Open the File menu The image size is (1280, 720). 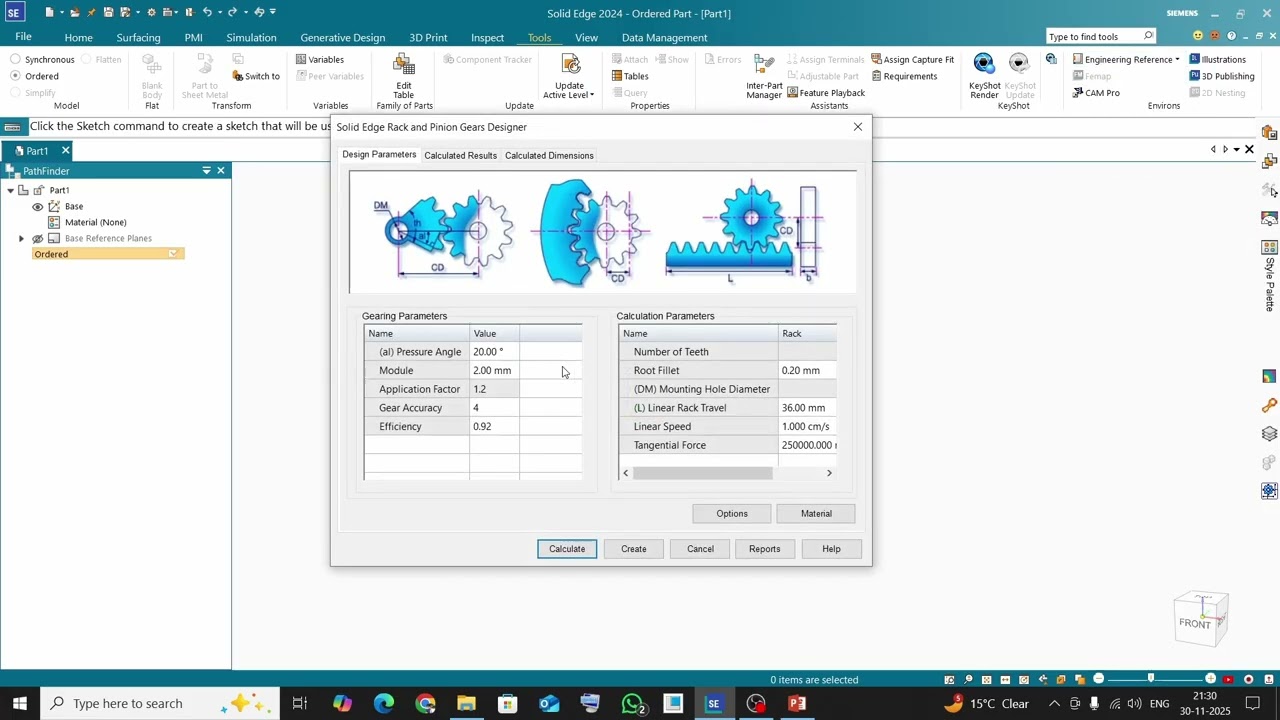point(23,37)
